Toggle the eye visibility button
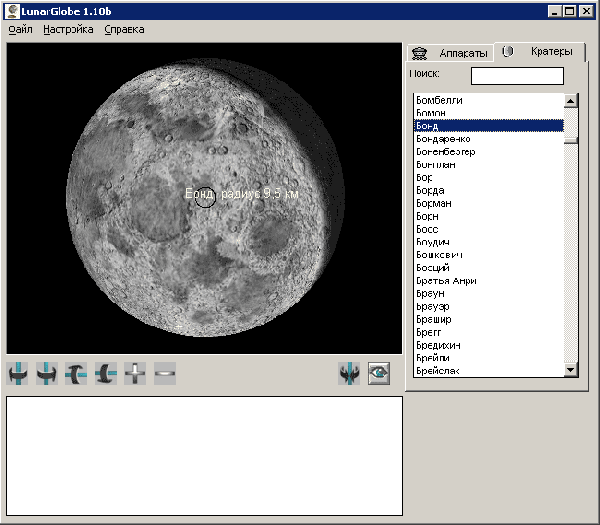Screen dimensions: 600x525 [x=378, y=374]
